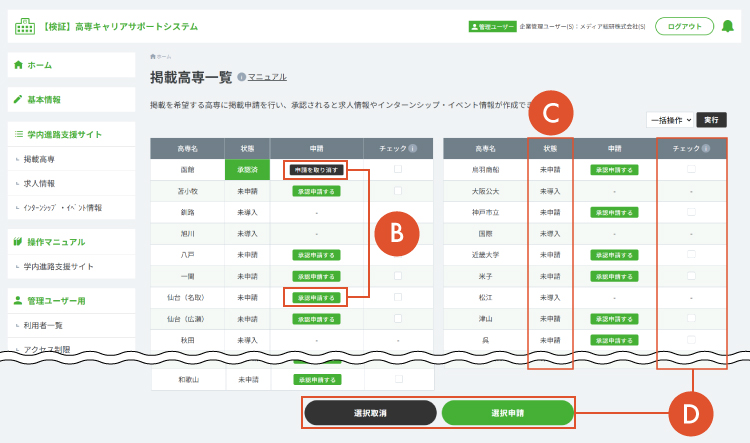This screenshot has width=750, height=443.
Task: Tick the checkbox for 苫小牧 row
Action: click(x=398, y=190)
